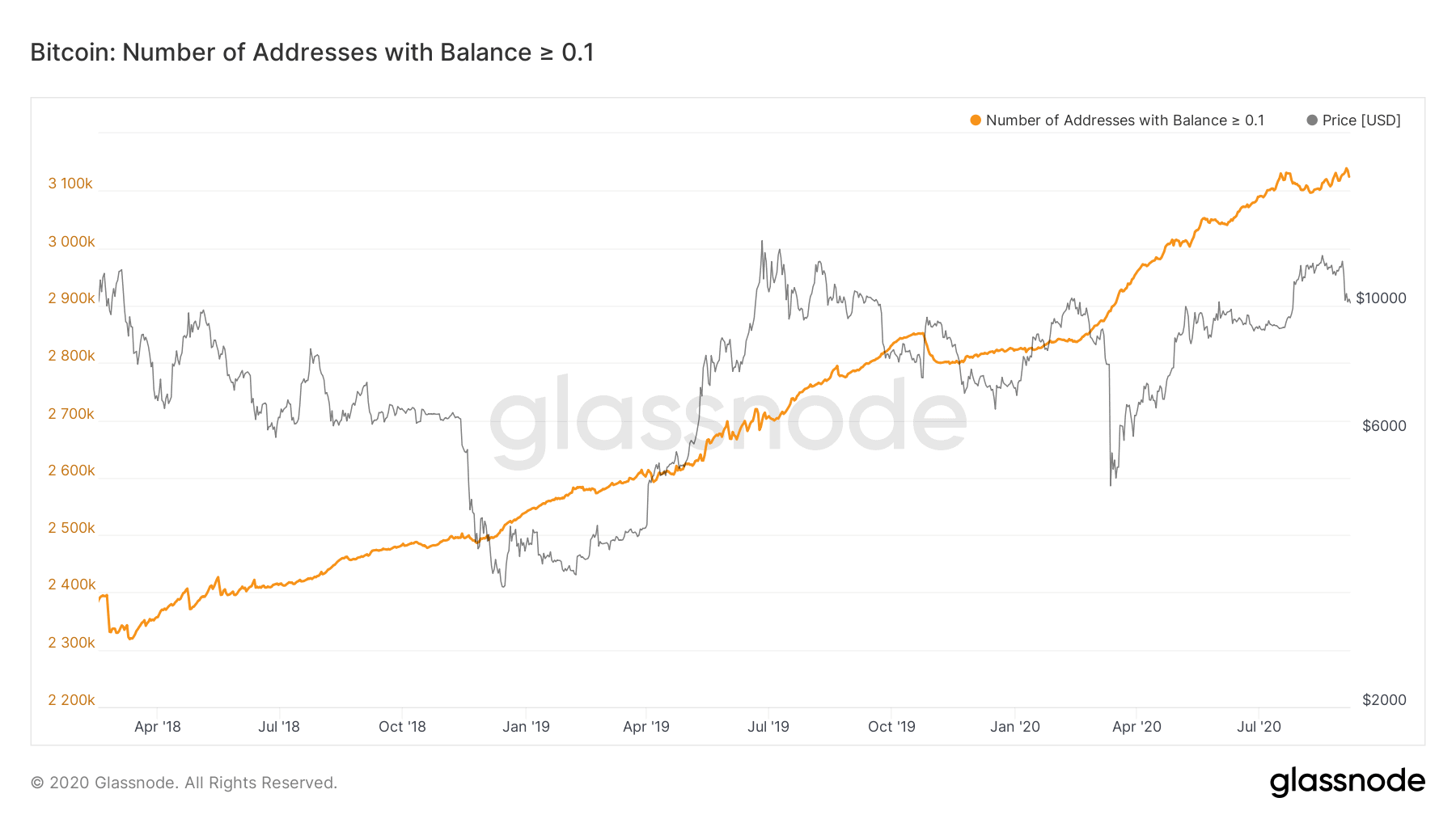Click the Jul '18 x-axis label
Screen dimensions: 1456x819
(279, 727)
